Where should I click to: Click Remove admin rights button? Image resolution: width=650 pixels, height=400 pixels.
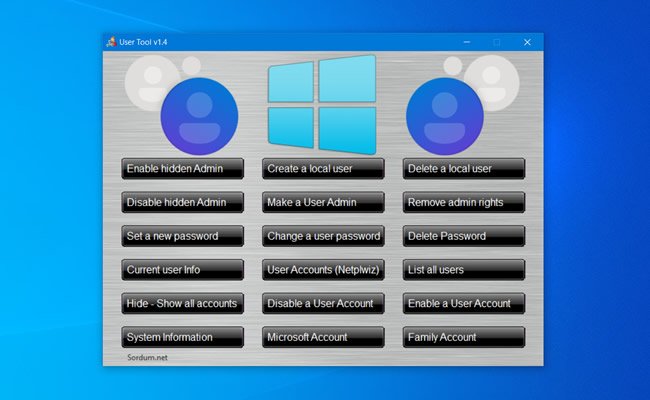click(x=463, y=202)
